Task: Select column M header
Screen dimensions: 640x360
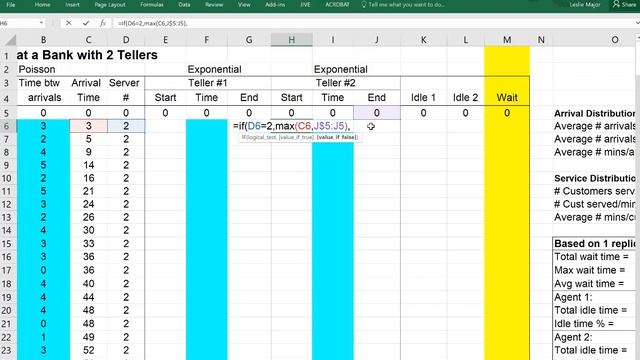Action: pyautogui.click(x=507, y=40)
